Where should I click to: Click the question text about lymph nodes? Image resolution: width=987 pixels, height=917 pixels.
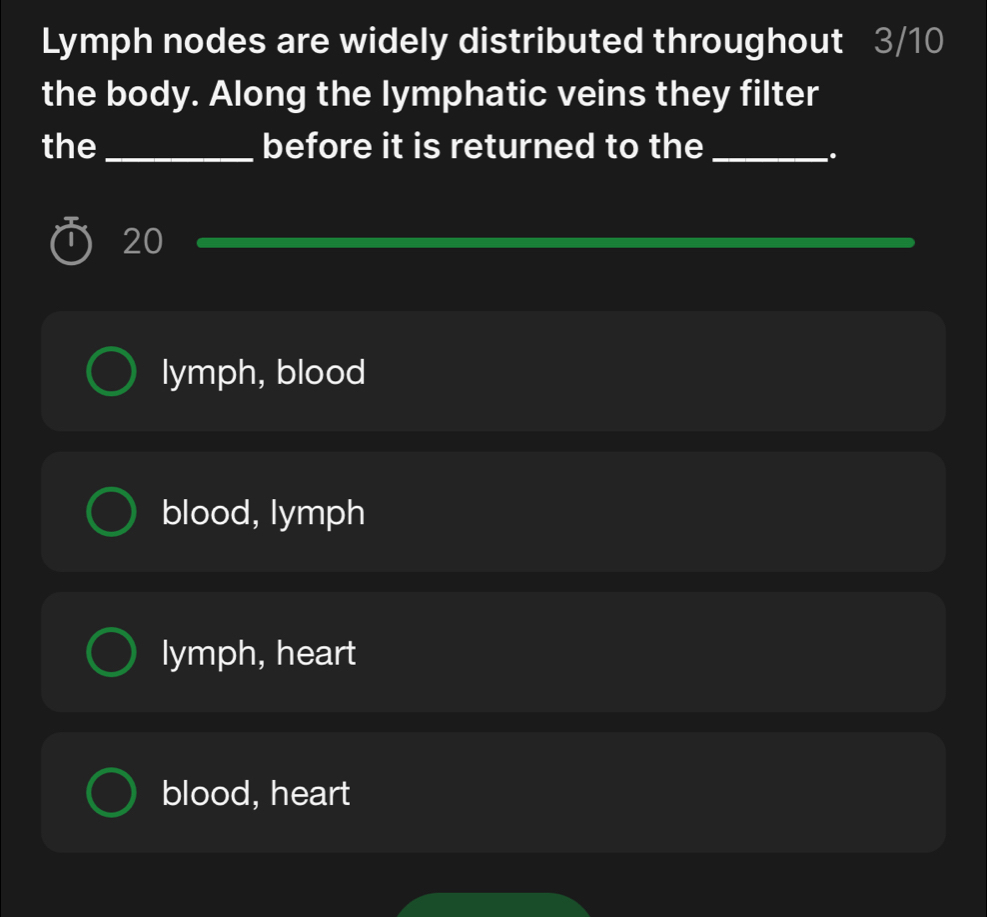[440, 93]
